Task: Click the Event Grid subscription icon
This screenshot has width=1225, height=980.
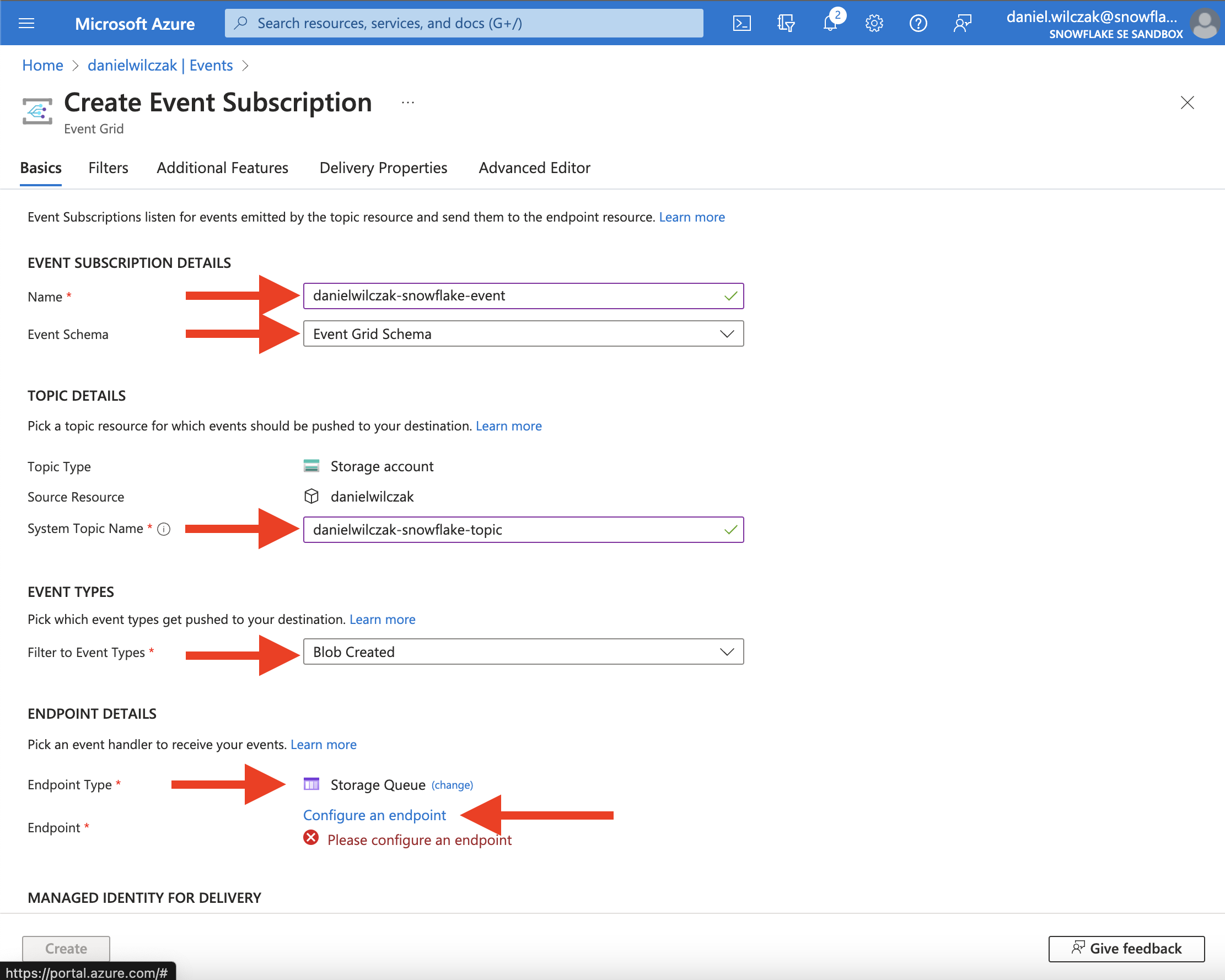Action: tap(37, 111)
